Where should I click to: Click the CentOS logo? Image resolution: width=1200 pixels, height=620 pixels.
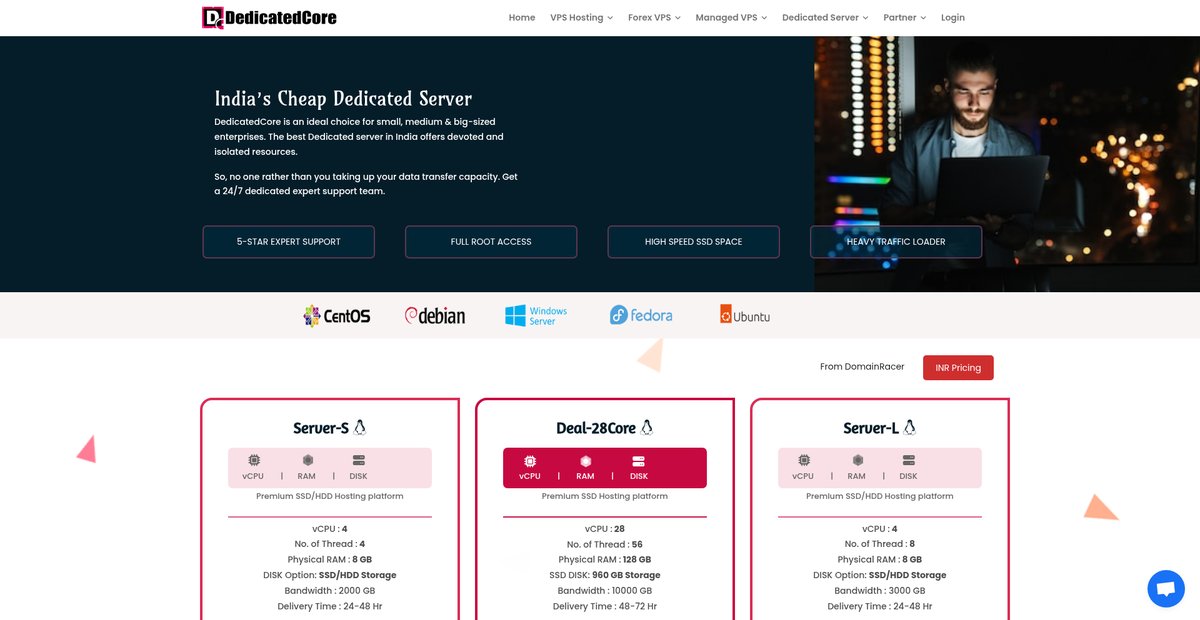337,316
